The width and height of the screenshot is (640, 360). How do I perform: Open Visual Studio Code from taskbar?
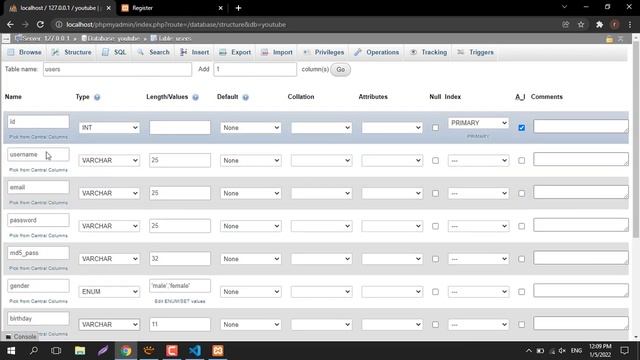tap(195, 351)
